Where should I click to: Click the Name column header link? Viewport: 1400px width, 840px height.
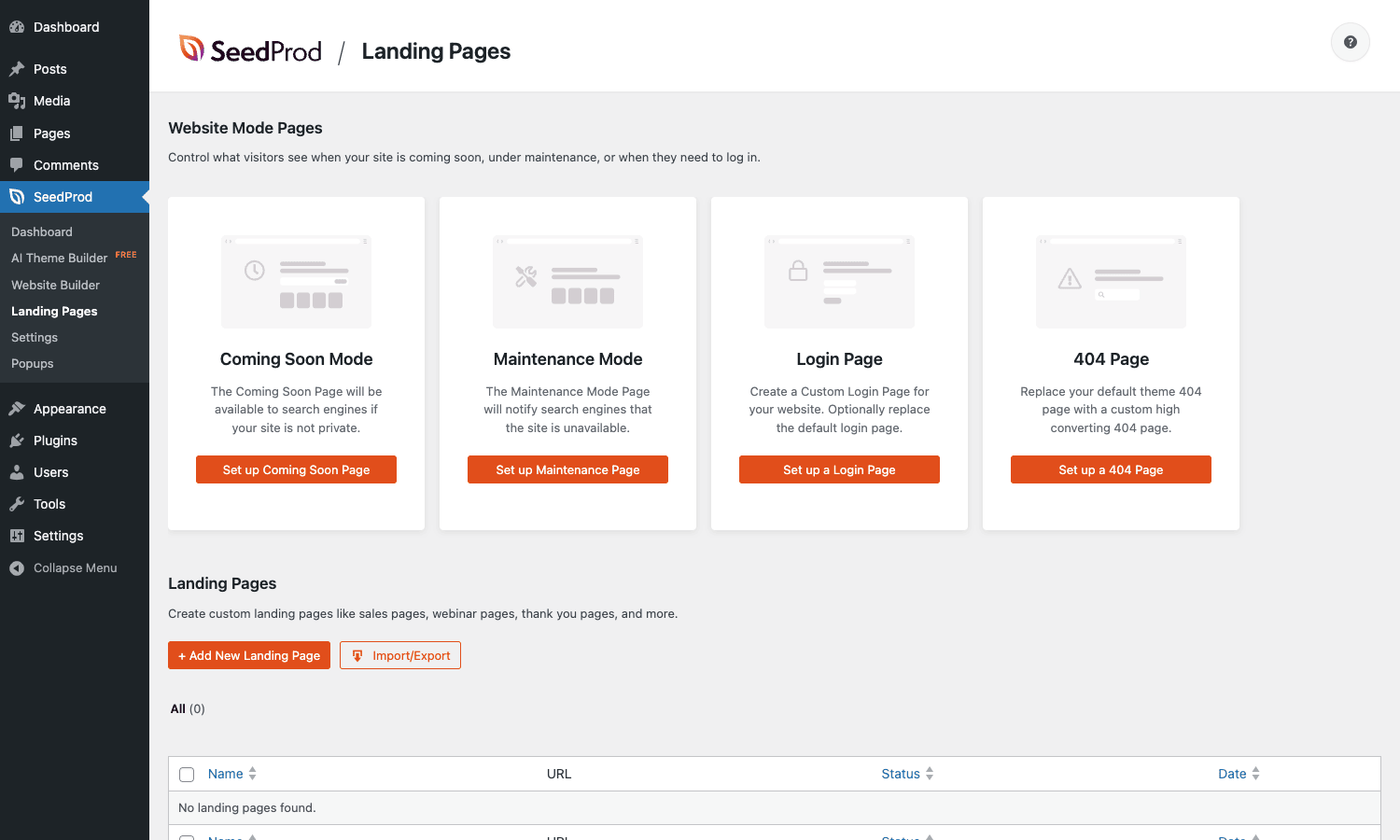click(x=225, y=774)
